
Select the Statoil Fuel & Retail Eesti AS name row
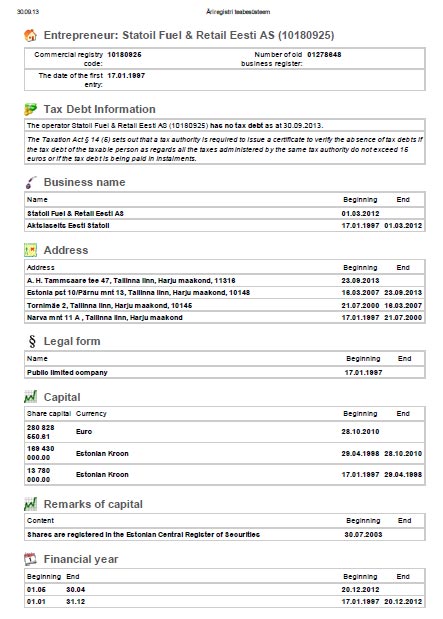pyautogui.click(x=225, y=214)
